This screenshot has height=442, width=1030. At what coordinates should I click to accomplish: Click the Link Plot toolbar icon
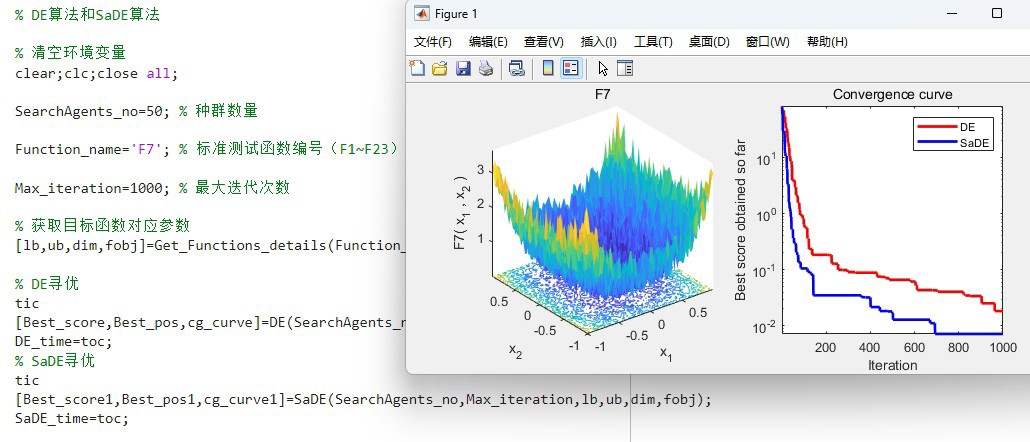click(x=517, y=68)
